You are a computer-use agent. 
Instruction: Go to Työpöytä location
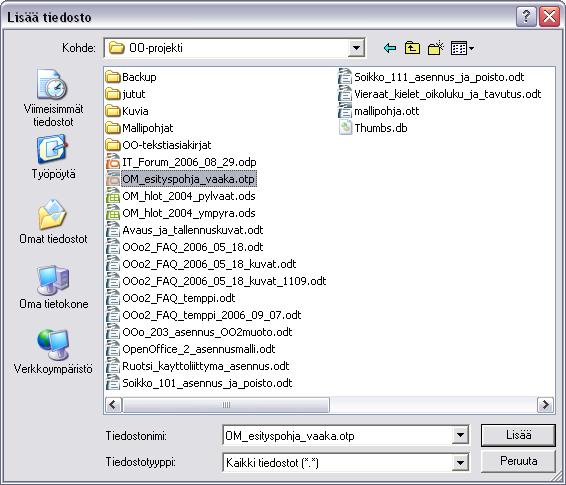pos(53,157)
